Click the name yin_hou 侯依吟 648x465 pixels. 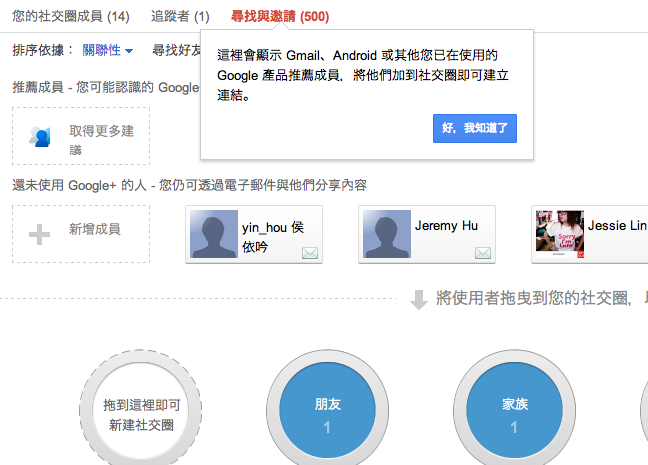(273, 237)
